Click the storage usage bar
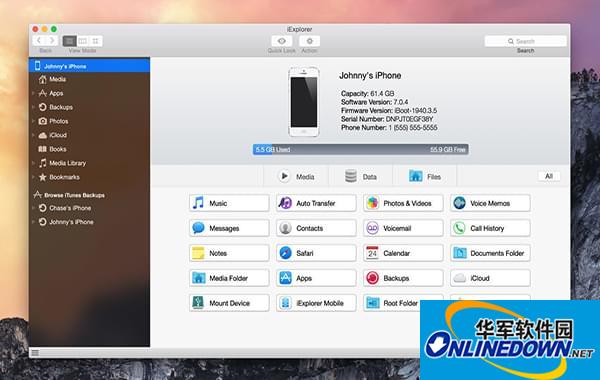The image size is (600, 380). click(x=360, y=149)
